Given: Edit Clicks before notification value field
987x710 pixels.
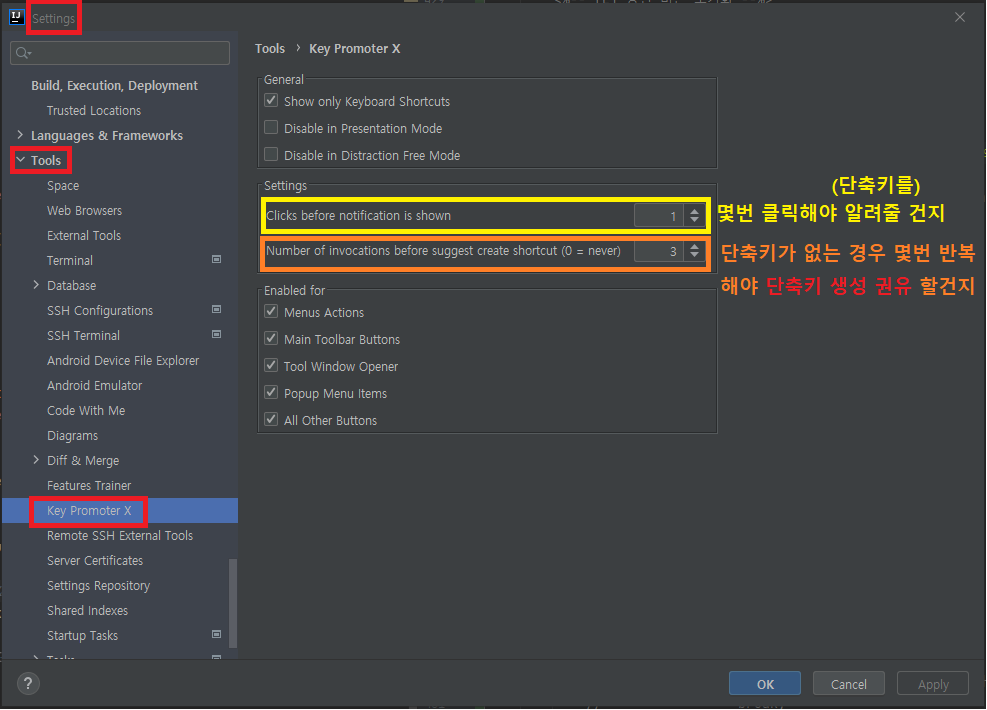Looking at the screenshot, I should coord(658,215).
